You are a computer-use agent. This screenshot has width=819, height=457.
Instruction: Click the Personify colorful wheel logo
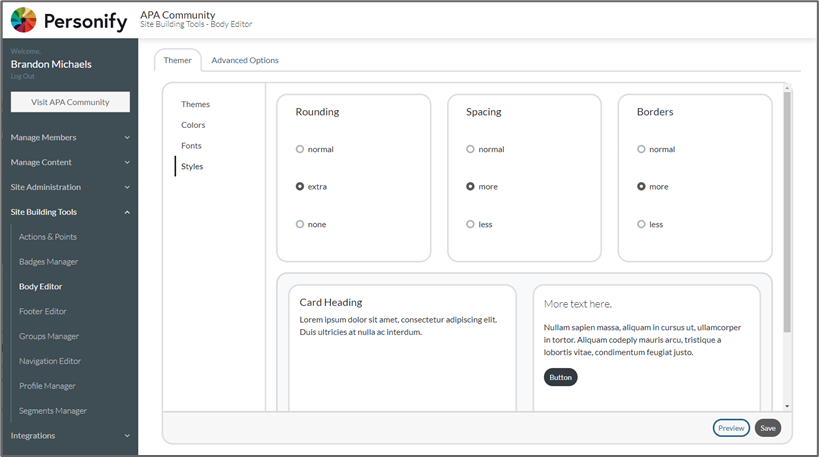click(24, 20)
